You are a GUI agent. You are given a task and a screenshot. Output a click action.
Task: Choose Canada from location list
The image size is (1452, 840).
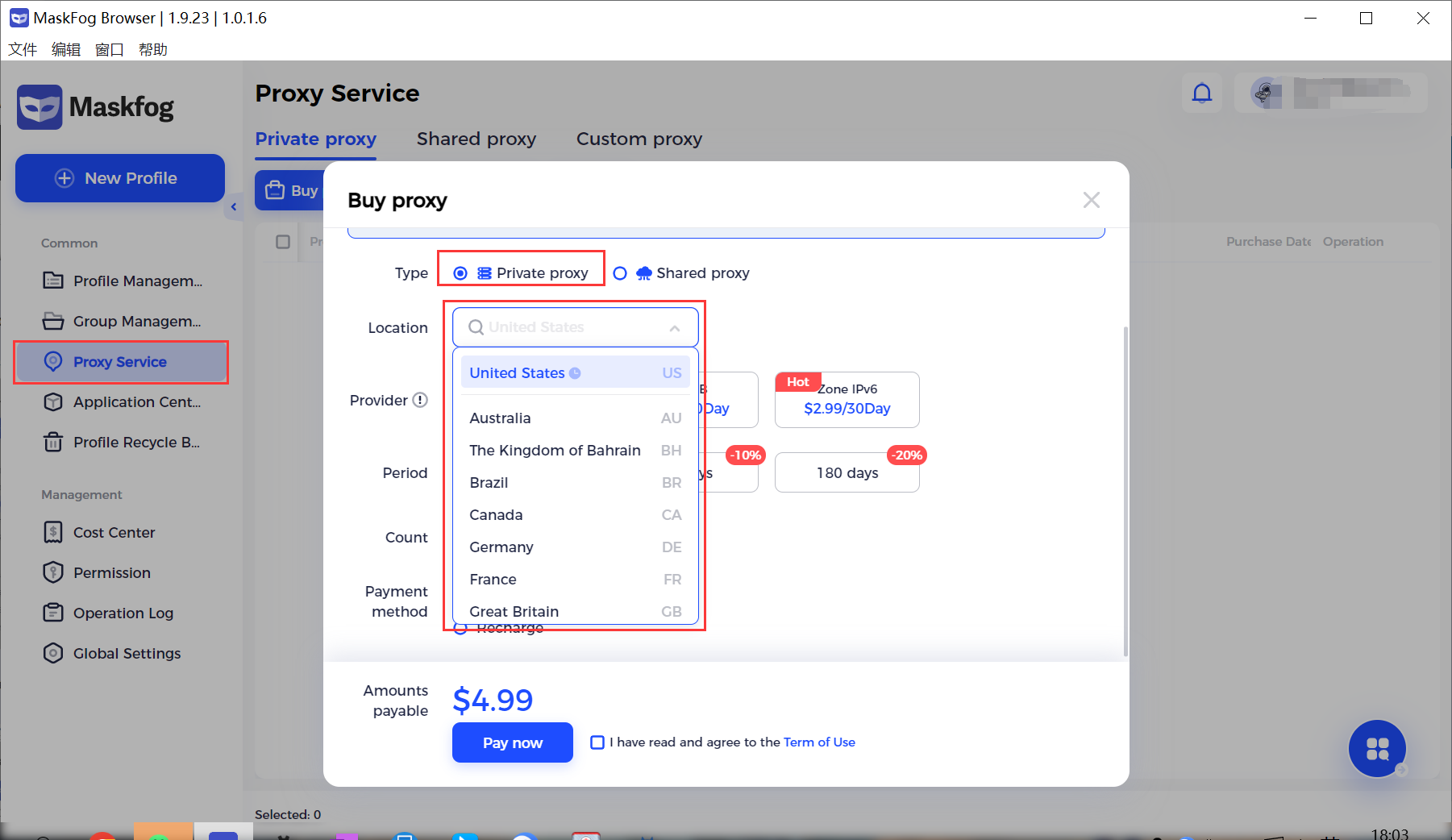[576, 514]
